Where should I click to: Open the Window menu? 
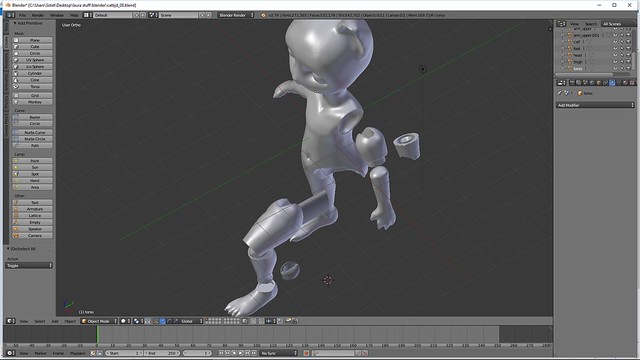coord(57,15)
